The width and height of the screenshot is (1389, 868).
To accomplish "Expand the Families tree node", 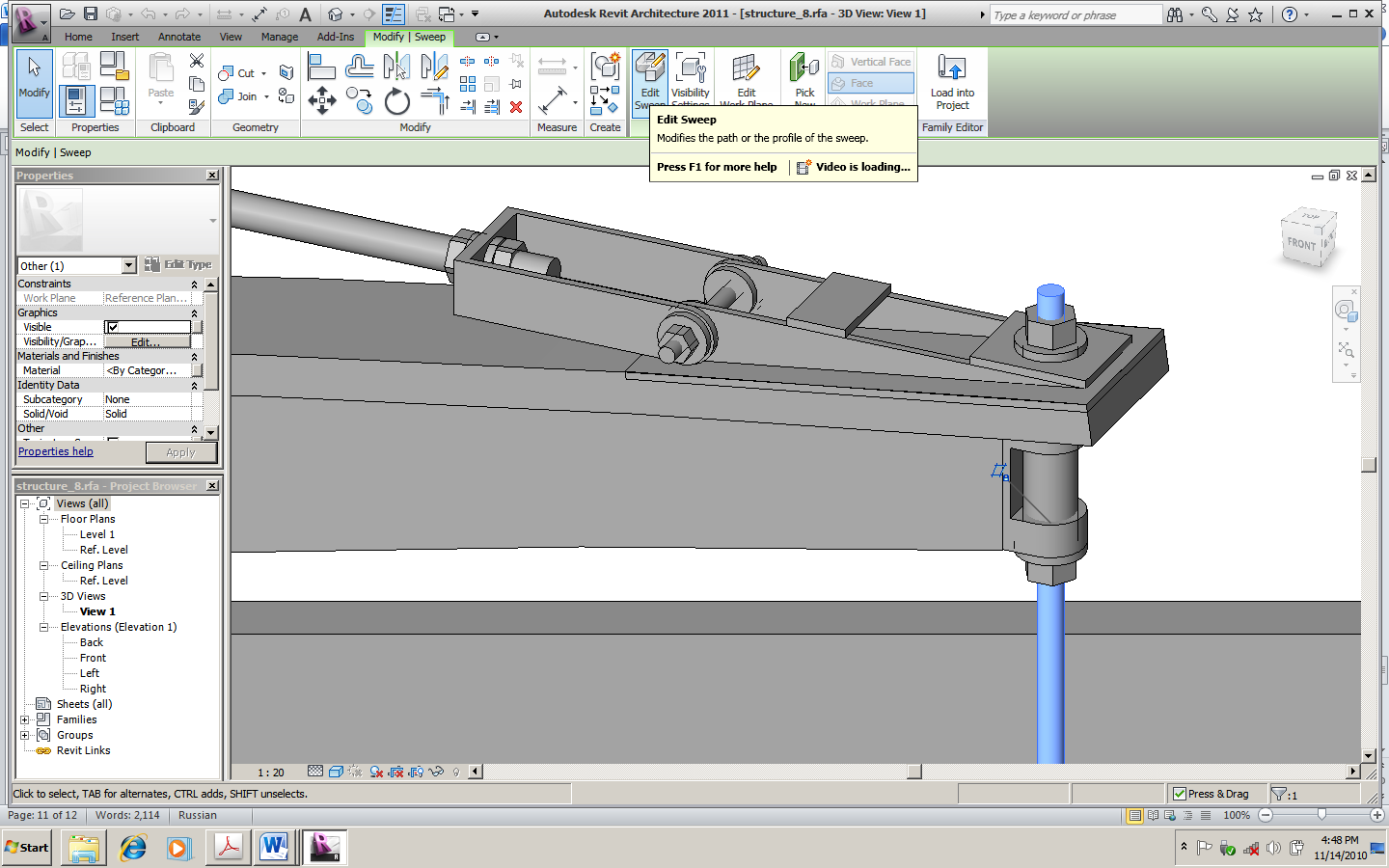I will click(25, 719).
